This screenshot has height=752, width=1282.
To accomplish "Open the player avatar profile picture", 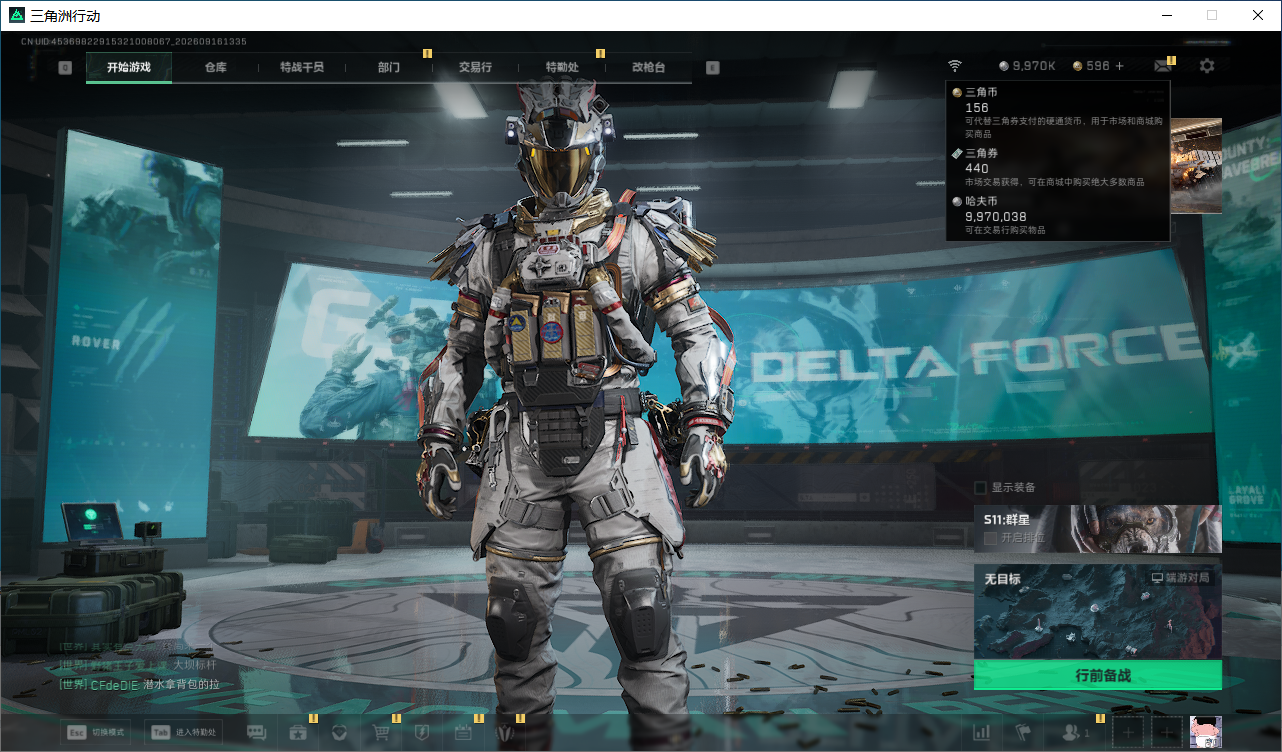I will [x=1205, y=733].
